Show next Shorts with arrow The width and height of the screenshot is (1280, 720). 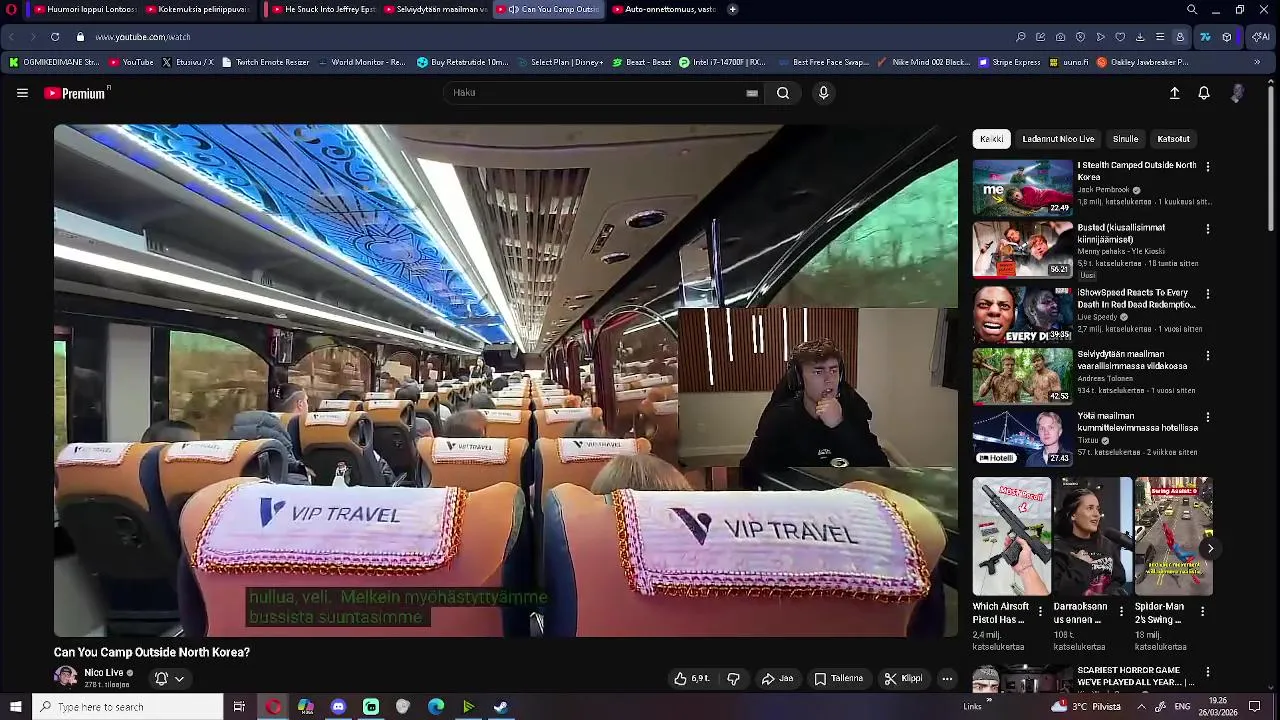[x=1210, y=548]
